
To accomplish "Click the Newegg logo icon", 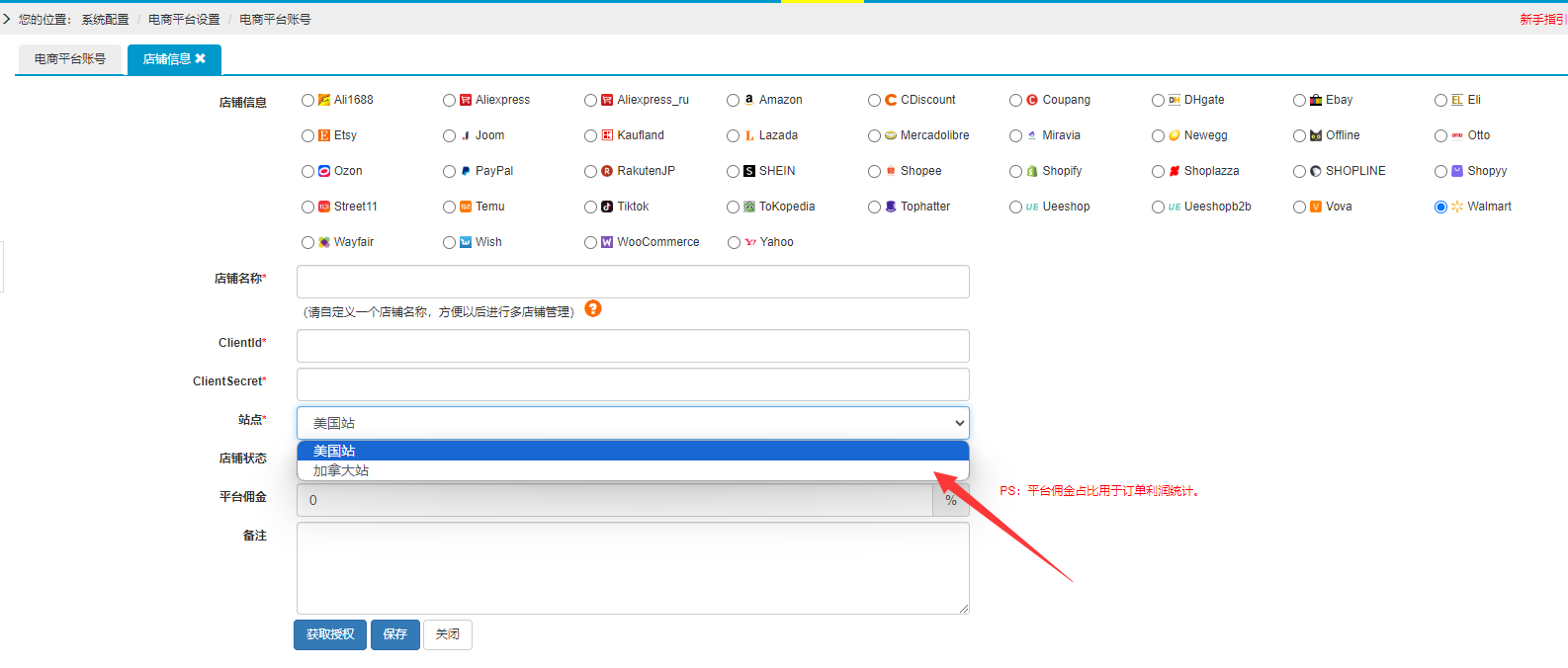I will click(x=1175, y=135).
